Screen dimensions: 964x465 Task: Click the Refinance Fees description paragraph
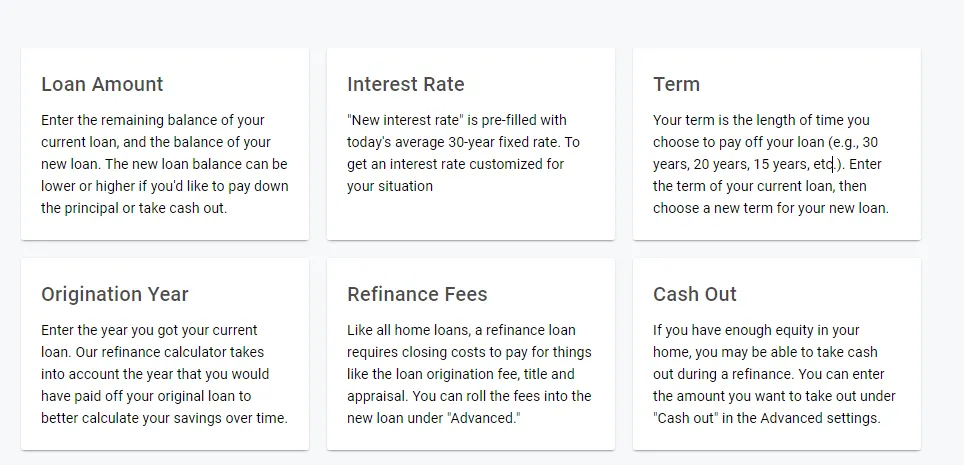(469, 374)
